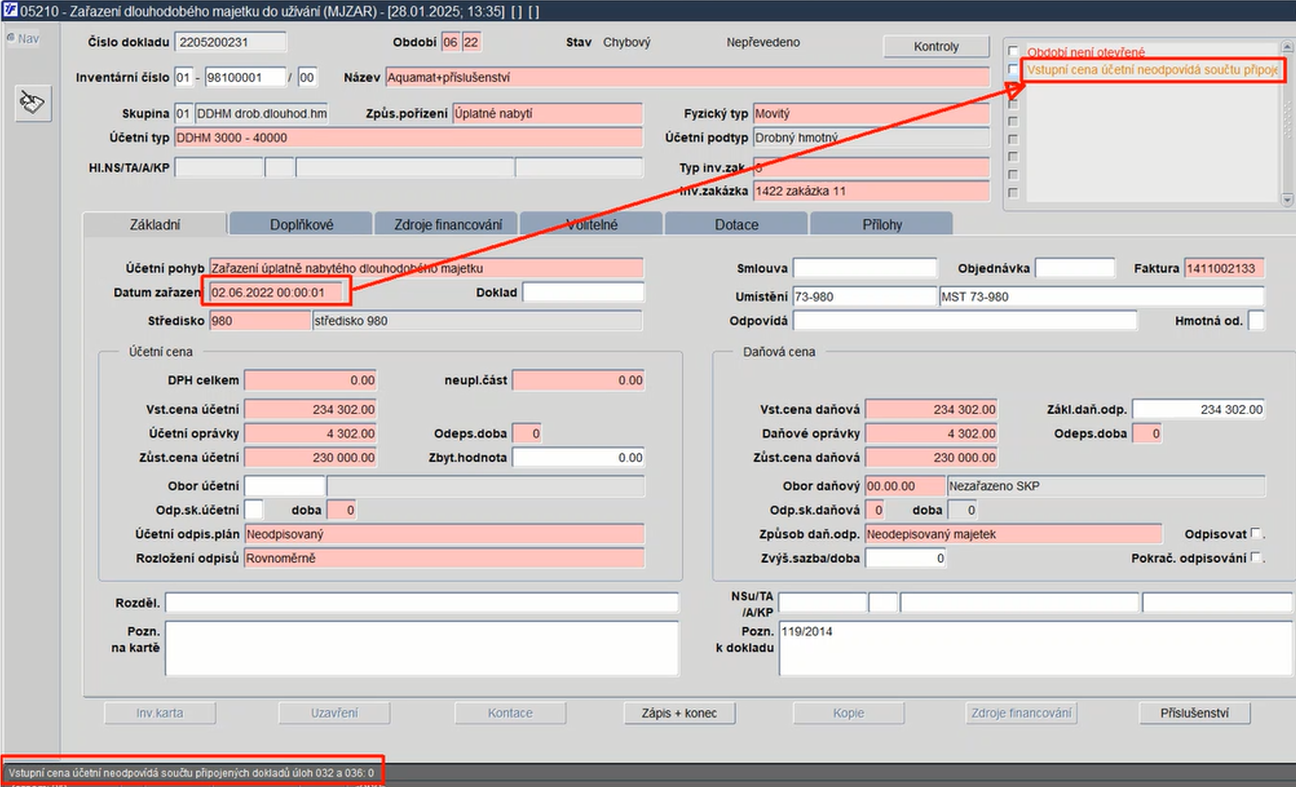Click the status bar error message text
This screenshot has height=787, width=1296.
tap(190, 772)
